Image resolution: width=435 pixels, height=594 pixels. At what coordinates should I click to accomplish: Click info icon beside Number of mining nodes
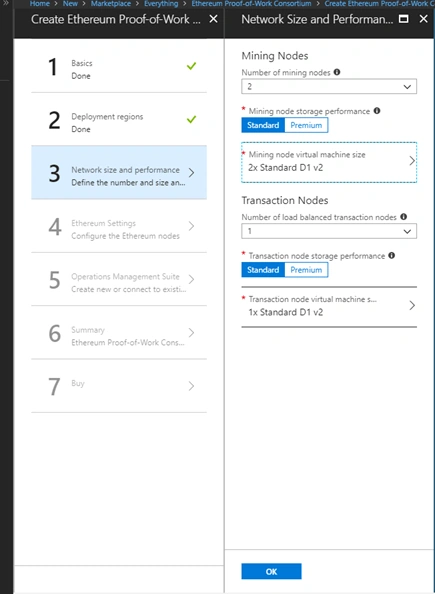tap(336, 72)
